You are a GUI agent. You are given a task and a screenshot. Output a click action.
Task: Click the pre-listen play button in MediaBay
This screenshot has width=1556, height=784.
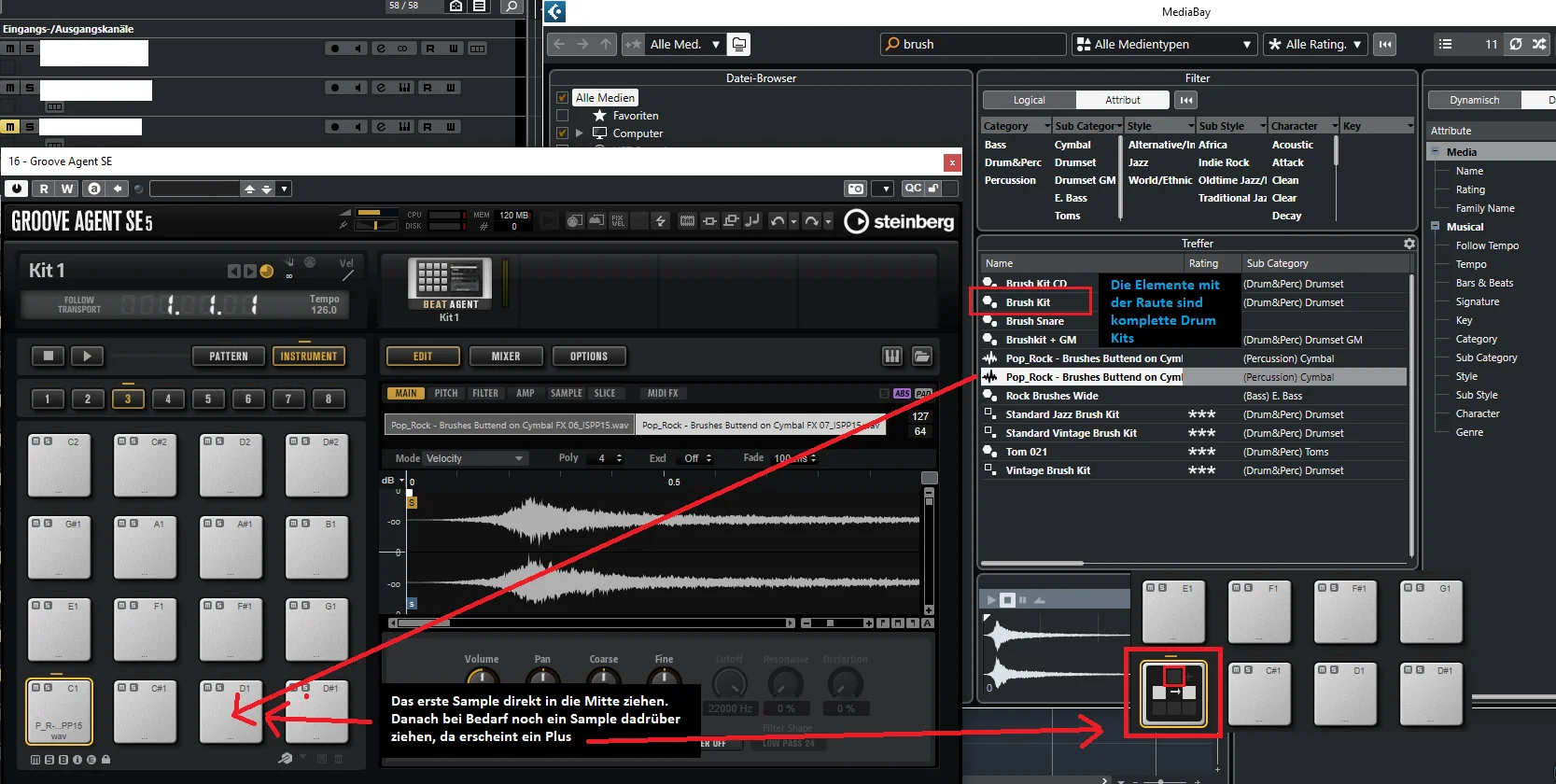tap(990, 600)
